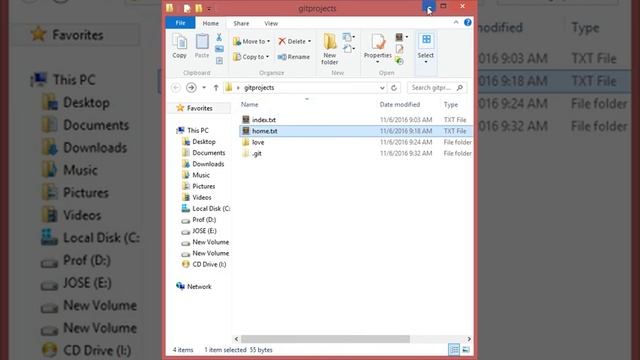The height and width of the screenshot is (360, 640).
Task: Open Desktop in navigation pane
Action: [x=204, y=142]
